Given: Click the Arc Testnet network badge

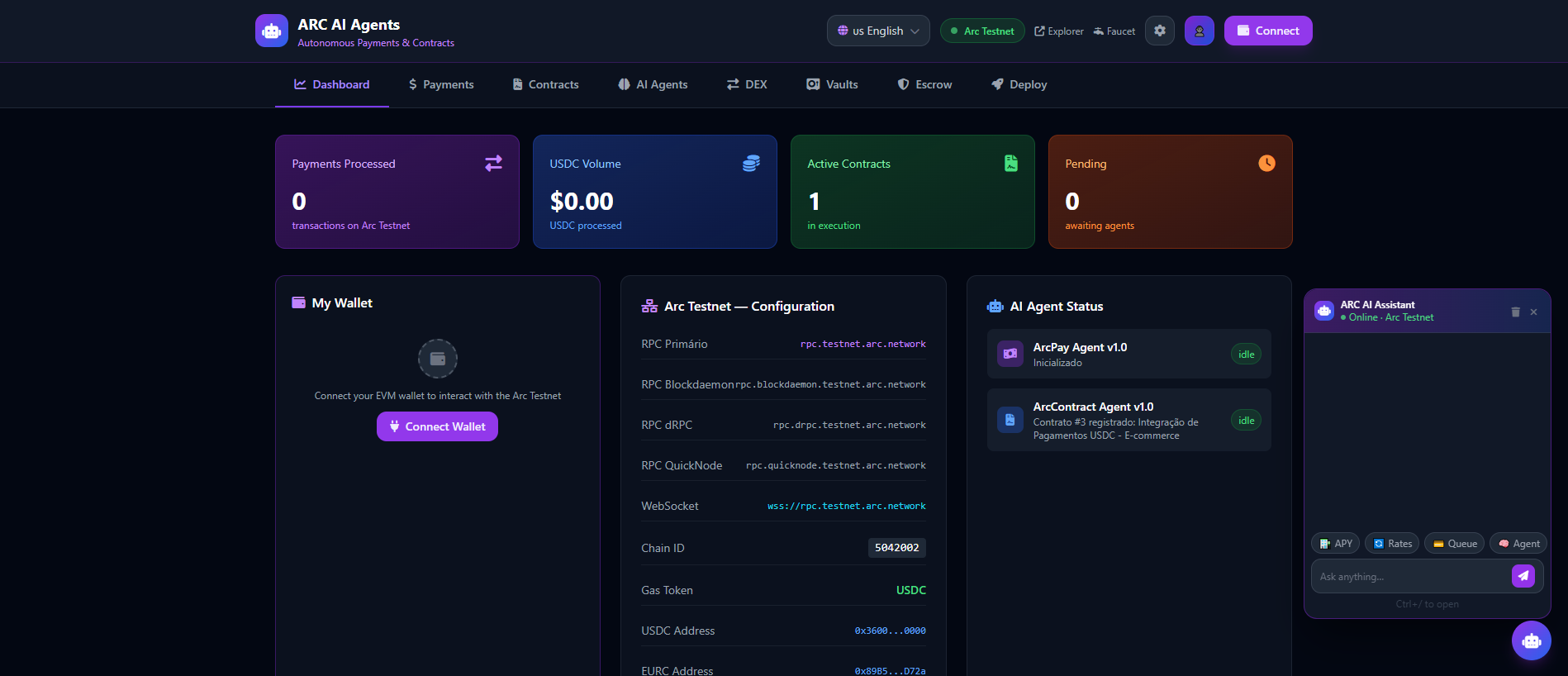Looking at the screenshot, I should (982, 31).
